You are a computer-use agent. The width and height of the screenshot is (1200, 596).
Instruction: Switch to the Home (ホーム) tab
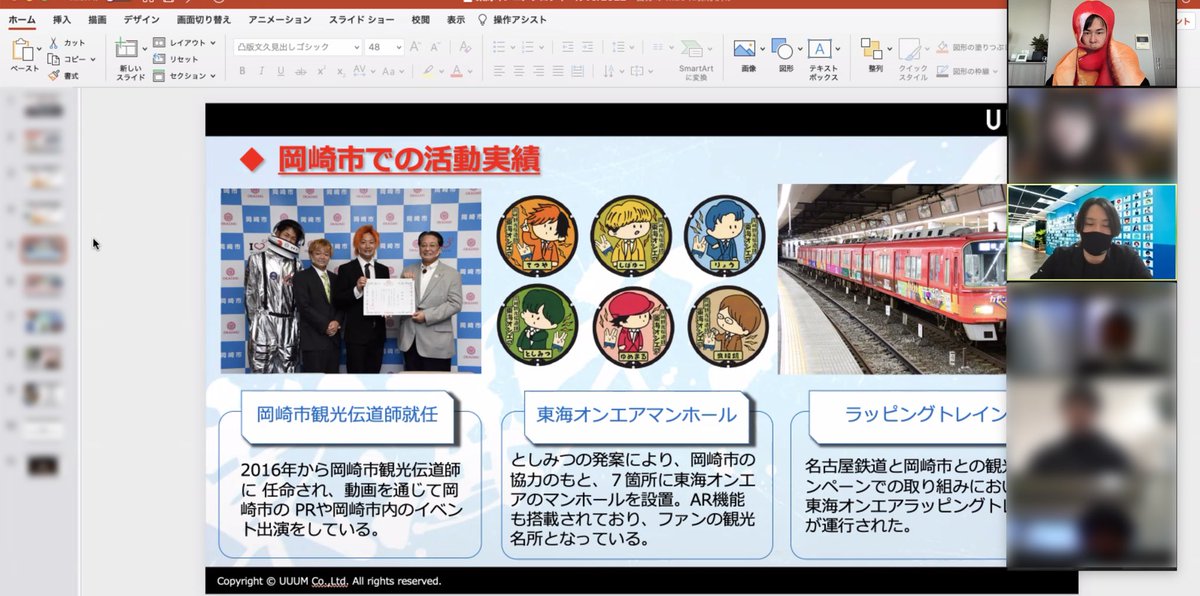pyautogui.click(x=22, y=19)
